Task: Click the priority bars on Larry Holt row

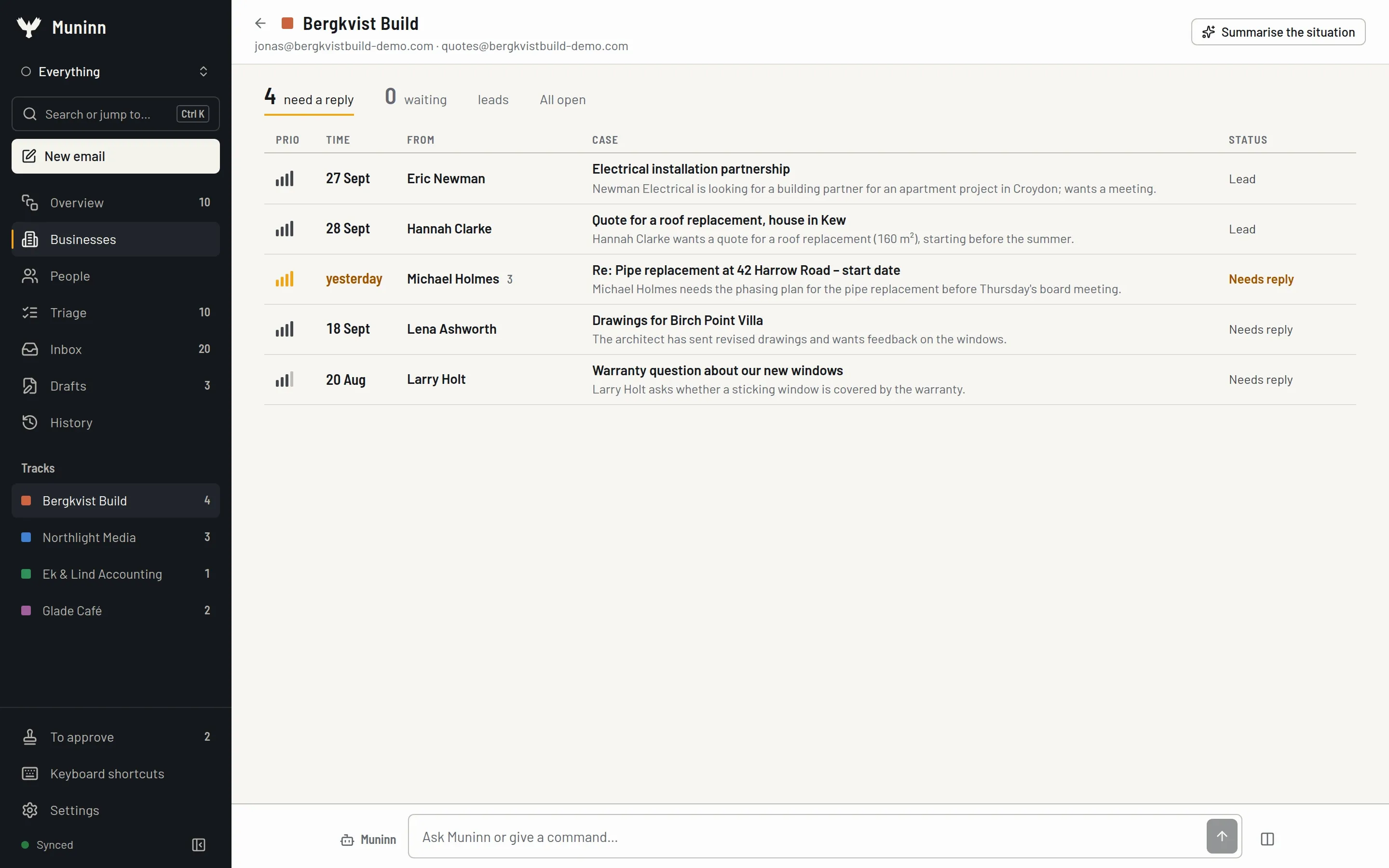Action: point(285,380)
